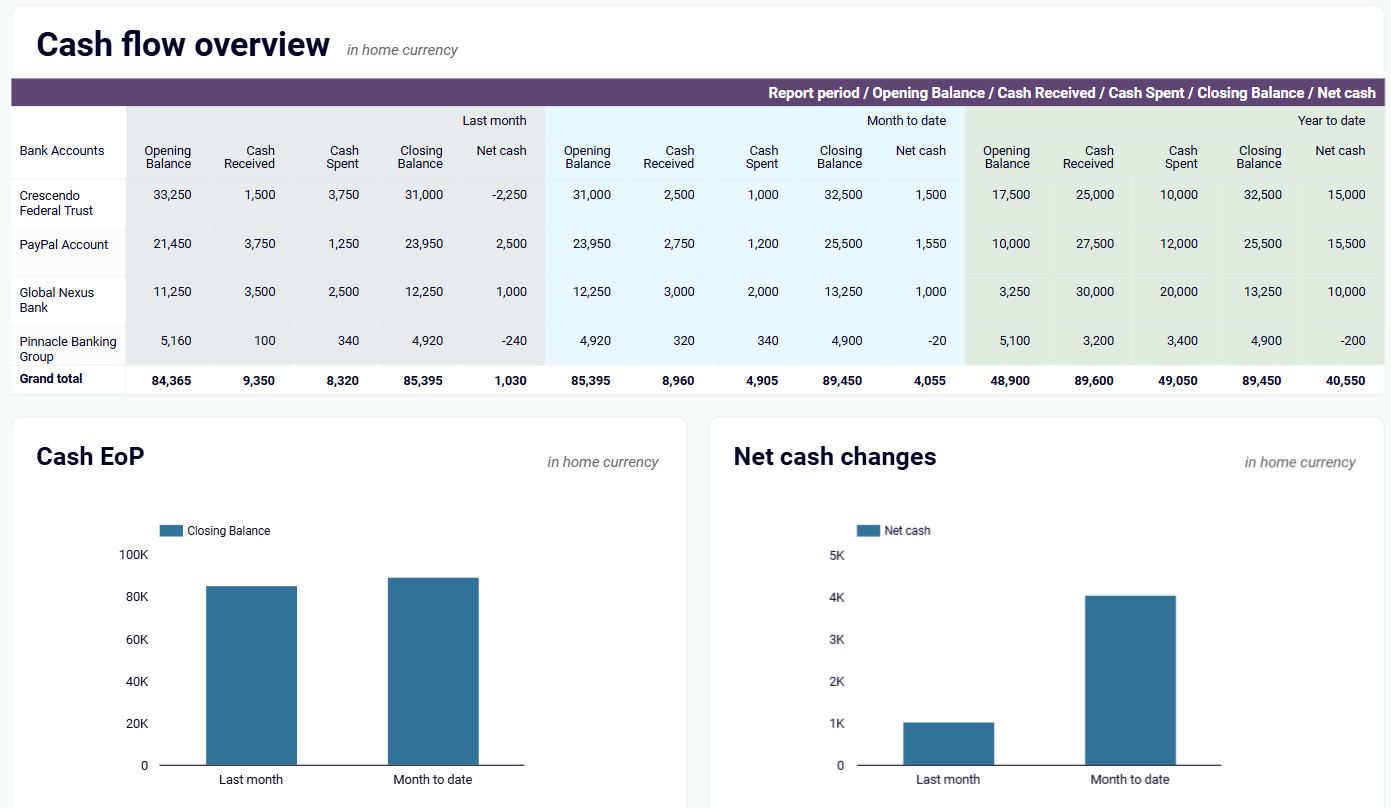Click the Bank Accounts column header
The height and width of the screenshot is (808, 1391).
click(x=62, y=151)
